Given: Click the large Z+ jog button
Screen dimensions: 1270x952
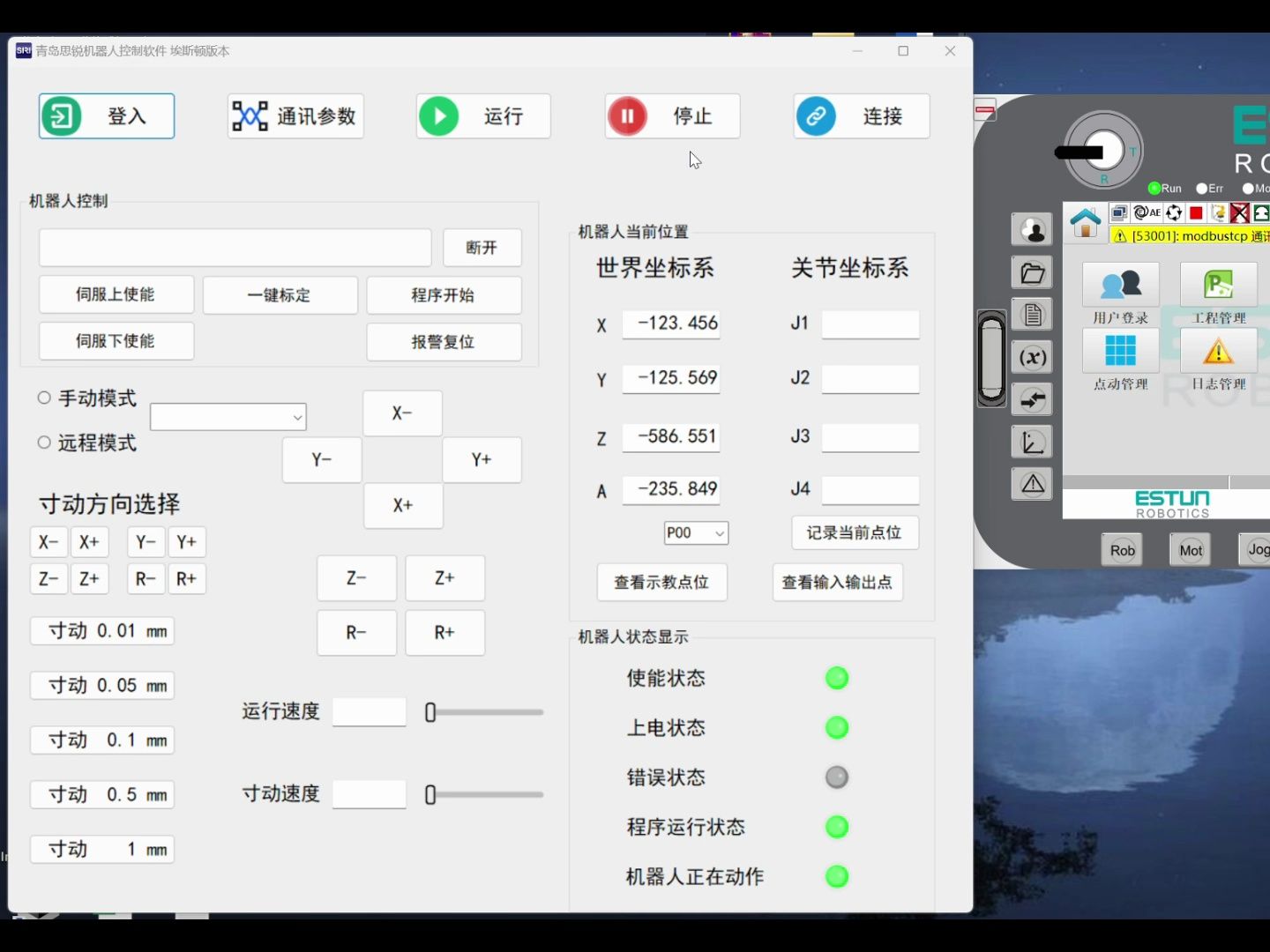Looking at the screenshot, I should pyautogui.click(x=444, y=578).
